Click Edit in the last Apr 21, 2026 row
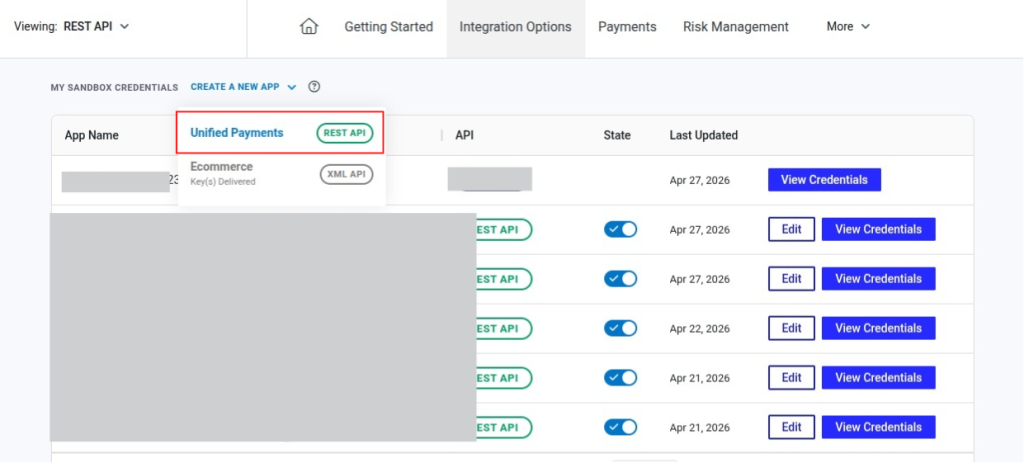The width and height of the screenshot is (1024, 463). click(792, 428)
